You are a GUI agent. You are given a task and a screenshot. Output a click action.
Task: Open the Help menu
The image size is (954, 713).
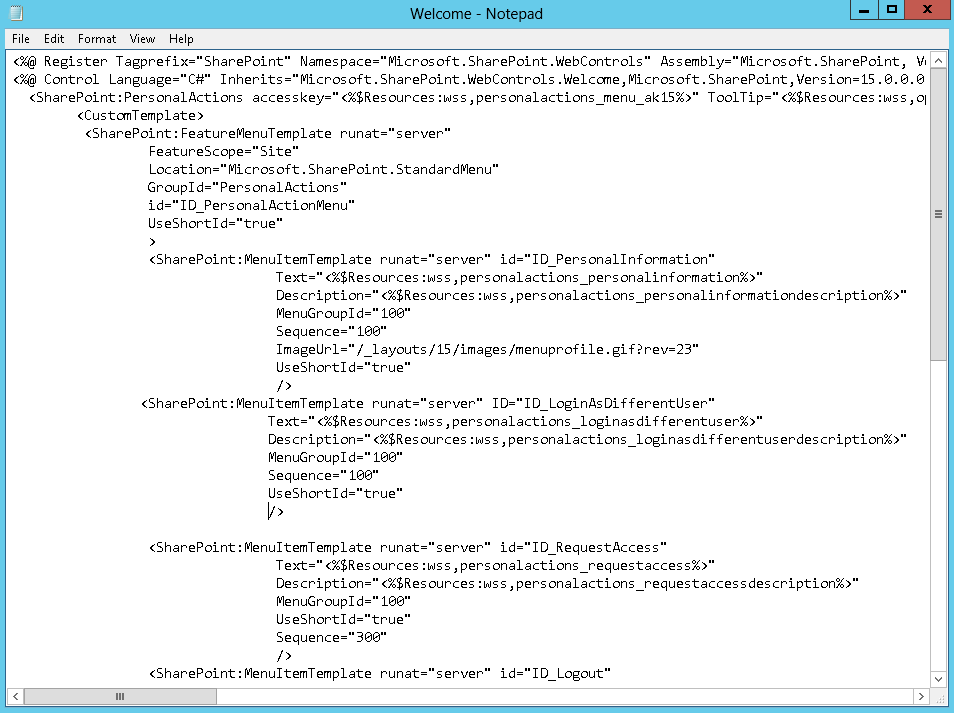[x=181, y=39]
